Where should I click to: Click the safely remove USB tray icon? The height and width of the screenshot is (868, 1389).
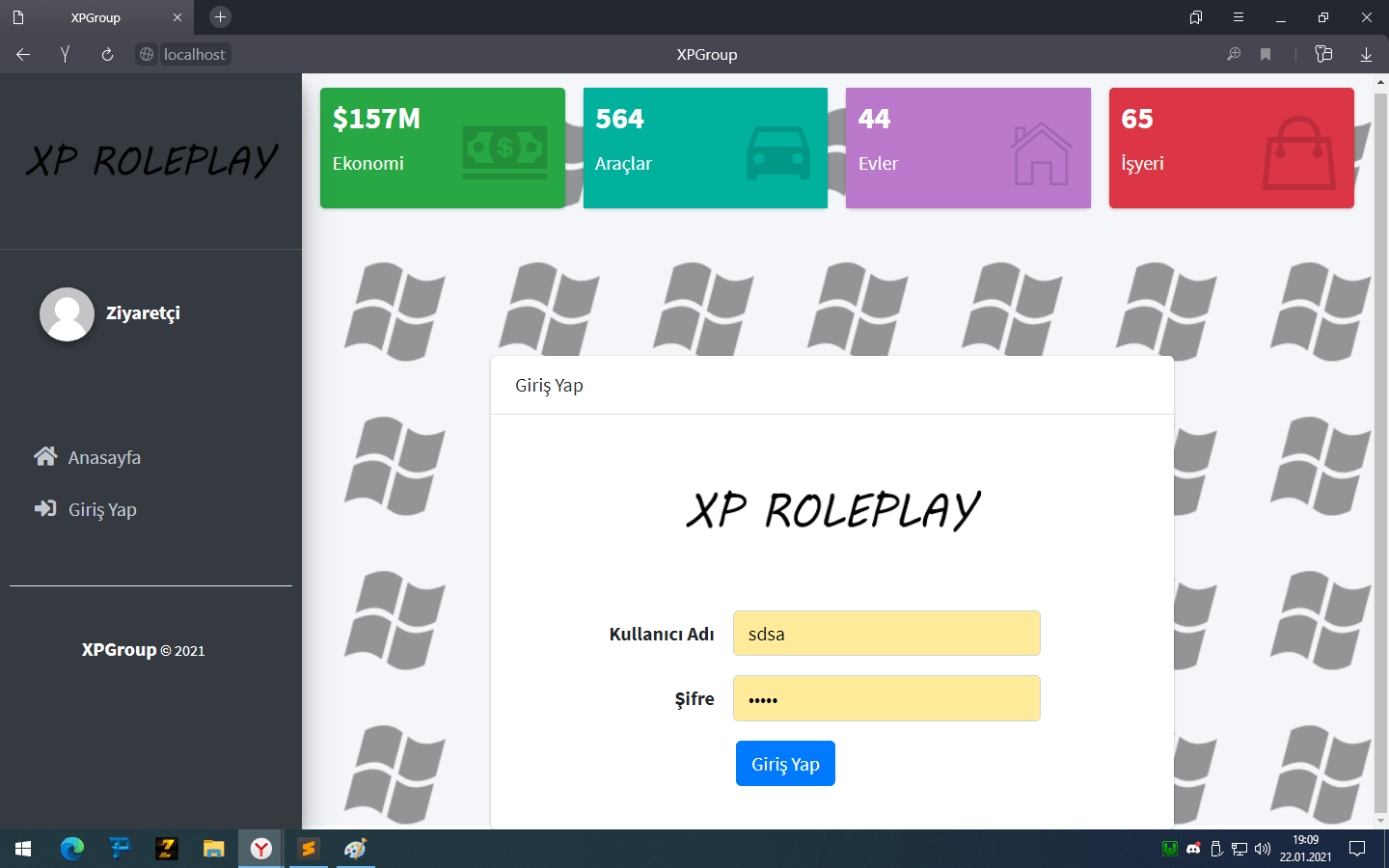coord(1216,849)
